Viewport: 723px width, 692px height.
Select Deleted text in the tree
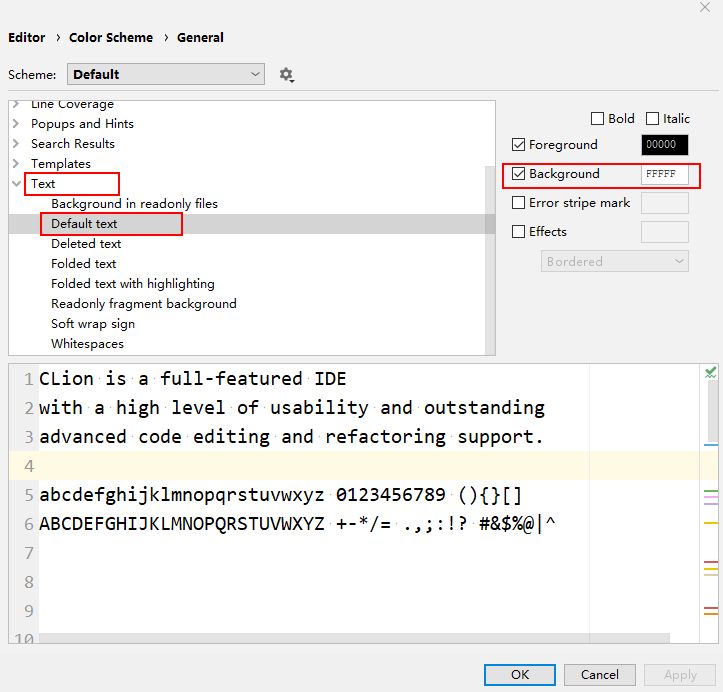[86, 244]
